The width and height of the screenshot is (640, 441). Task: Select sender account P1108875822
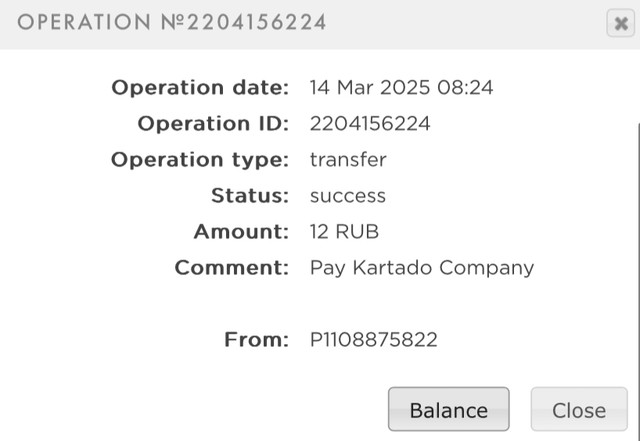[374, 340]
